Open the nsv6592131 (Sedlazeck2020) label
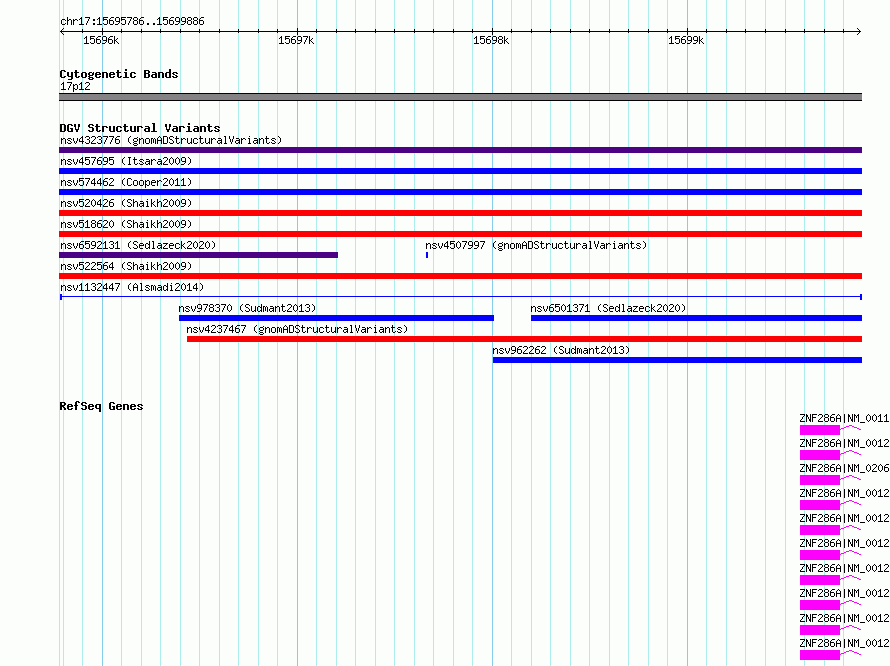890x666 pixels. click(x=138, y=245)
